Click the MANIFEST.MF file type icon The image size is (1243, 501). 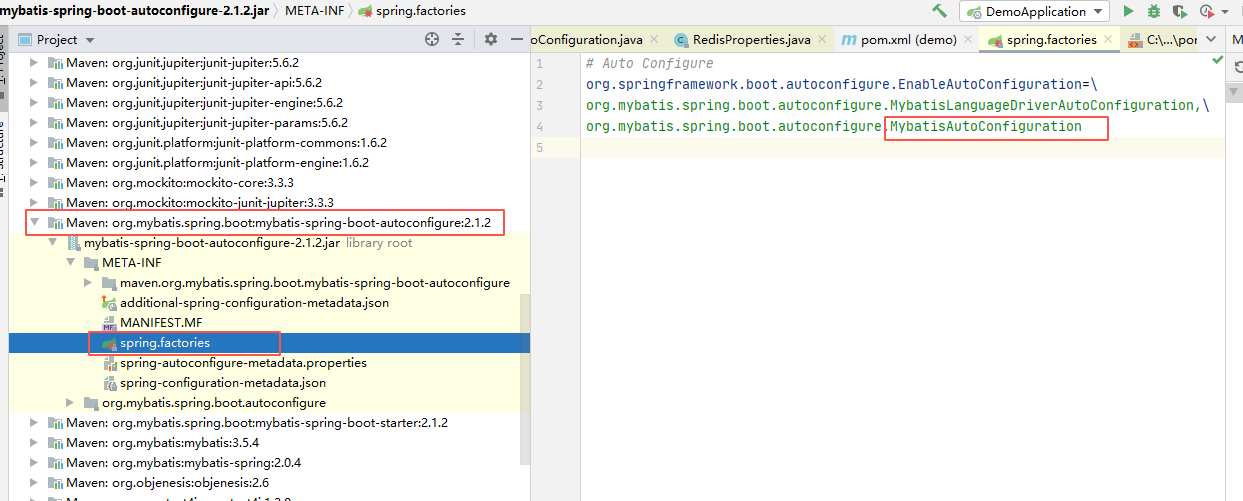(x=109, y=323)
